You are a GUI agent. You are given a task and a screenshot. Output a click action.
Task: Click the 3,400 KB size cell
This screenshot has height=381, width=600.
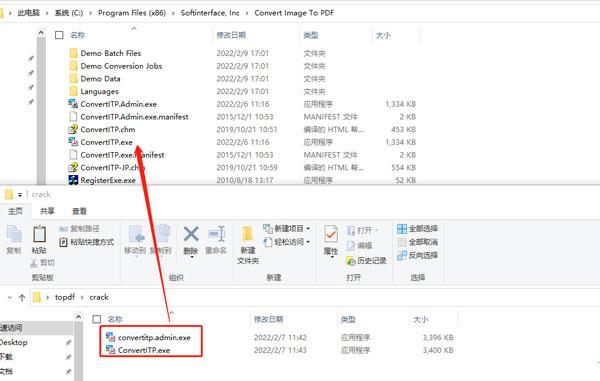click(x=438, y=350)
